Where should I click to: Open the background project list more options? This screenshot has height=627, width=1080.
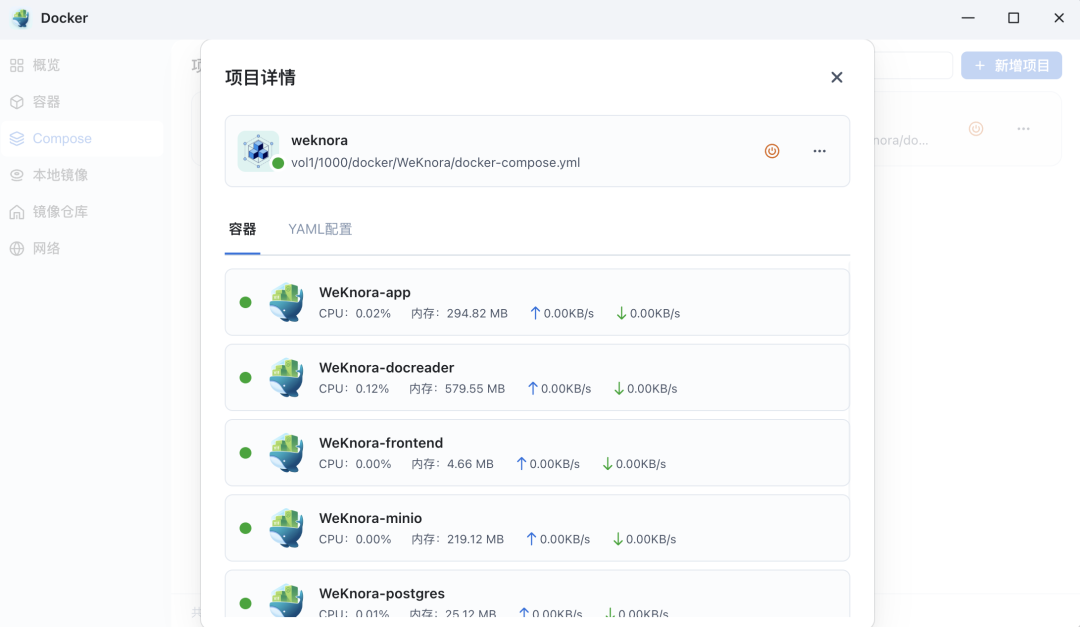tap(1024, 129)
